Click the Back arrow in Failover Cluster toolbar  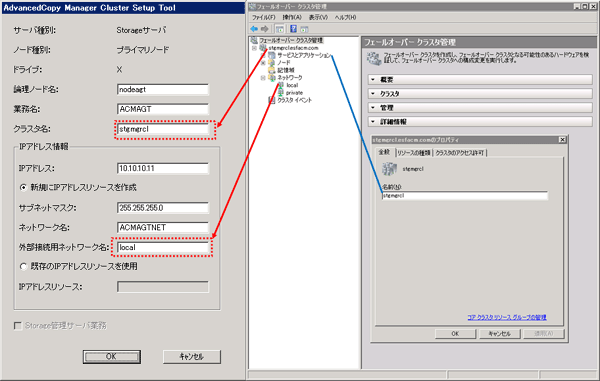coord(254,29)
